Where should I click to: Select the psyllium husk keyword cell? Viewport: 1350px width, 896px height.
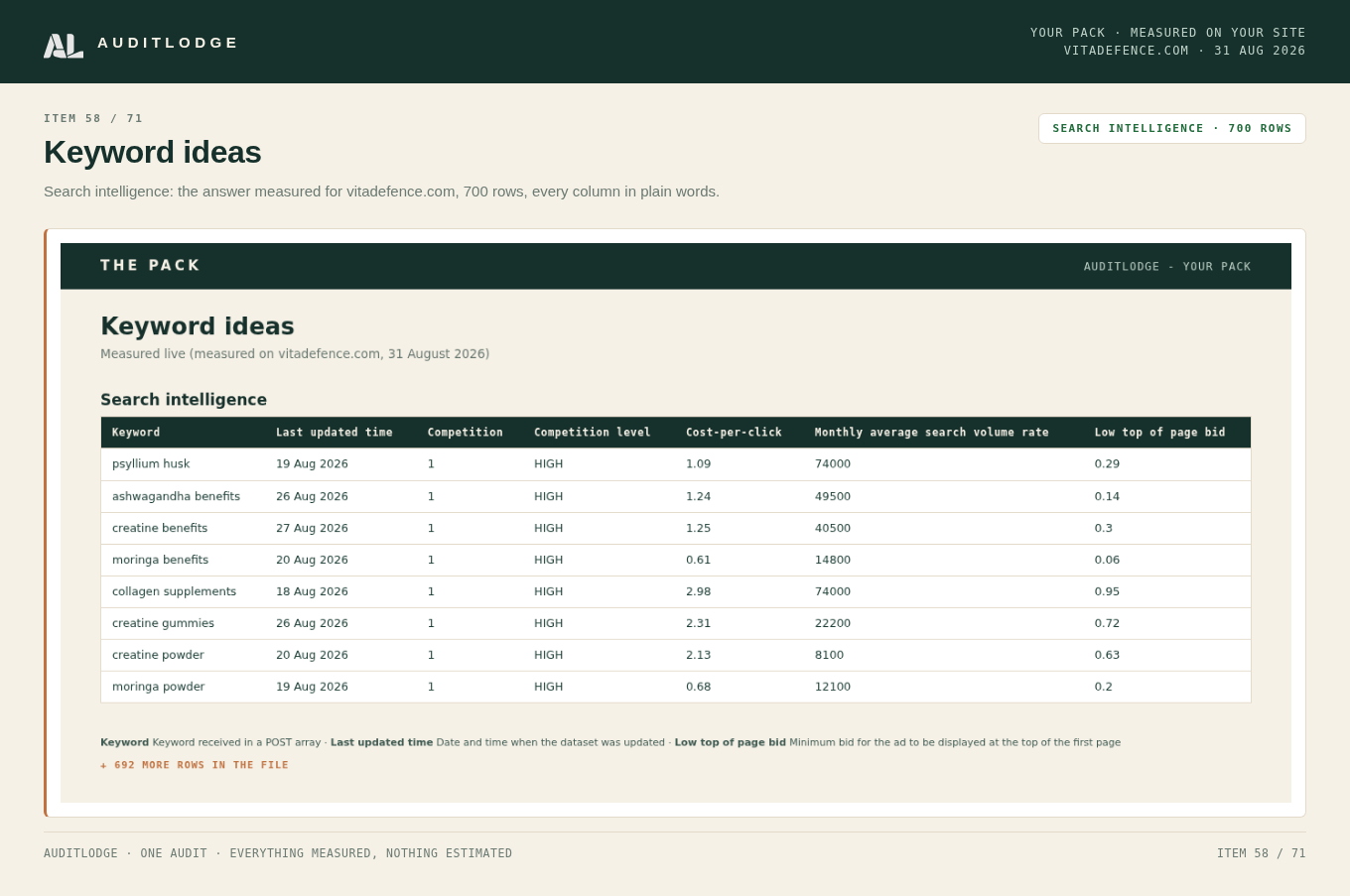151,464
